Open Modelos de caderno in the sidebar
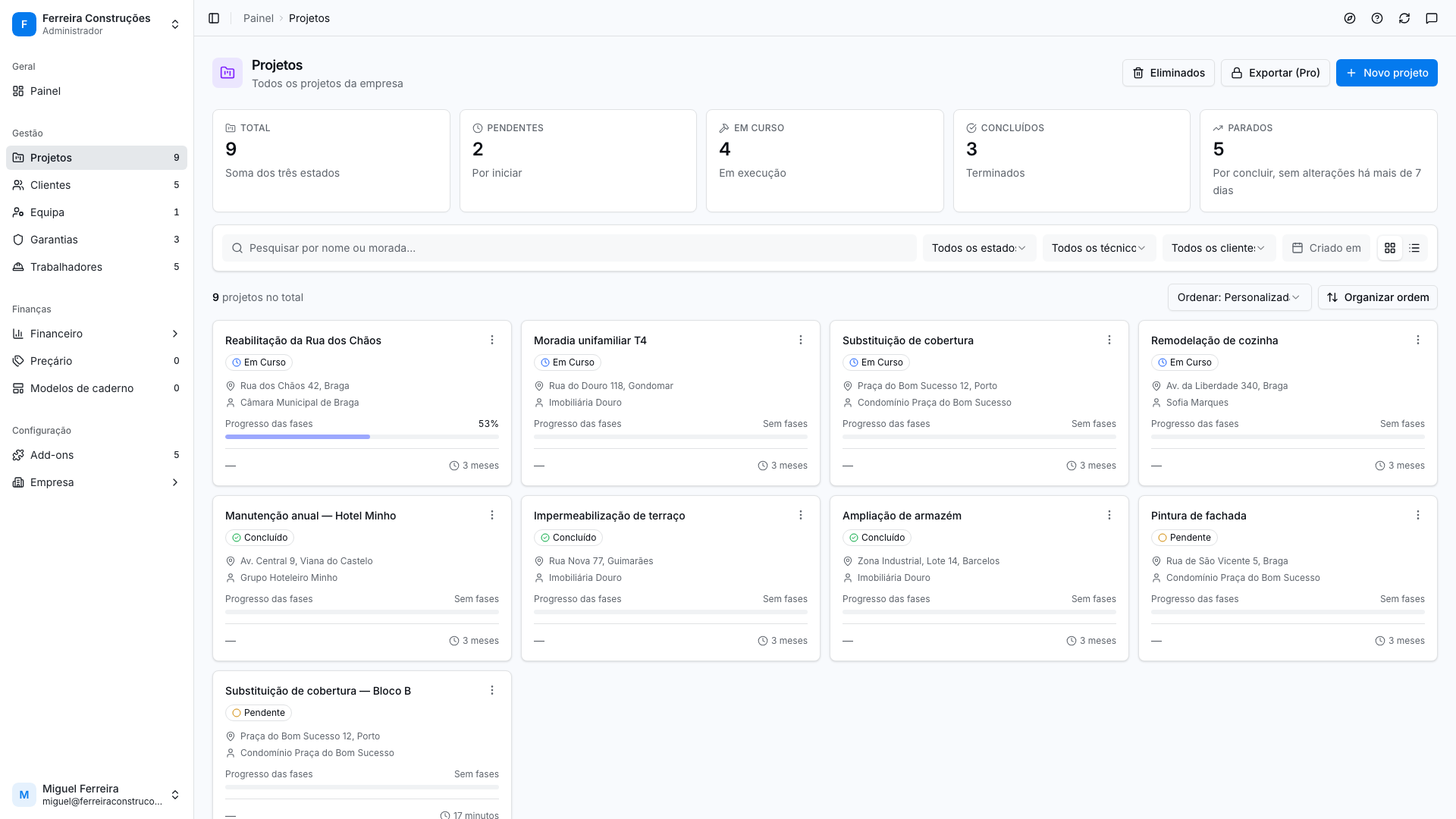This screenshot has width=1456, height=819. pyautogui.click(x=97, y=388)
